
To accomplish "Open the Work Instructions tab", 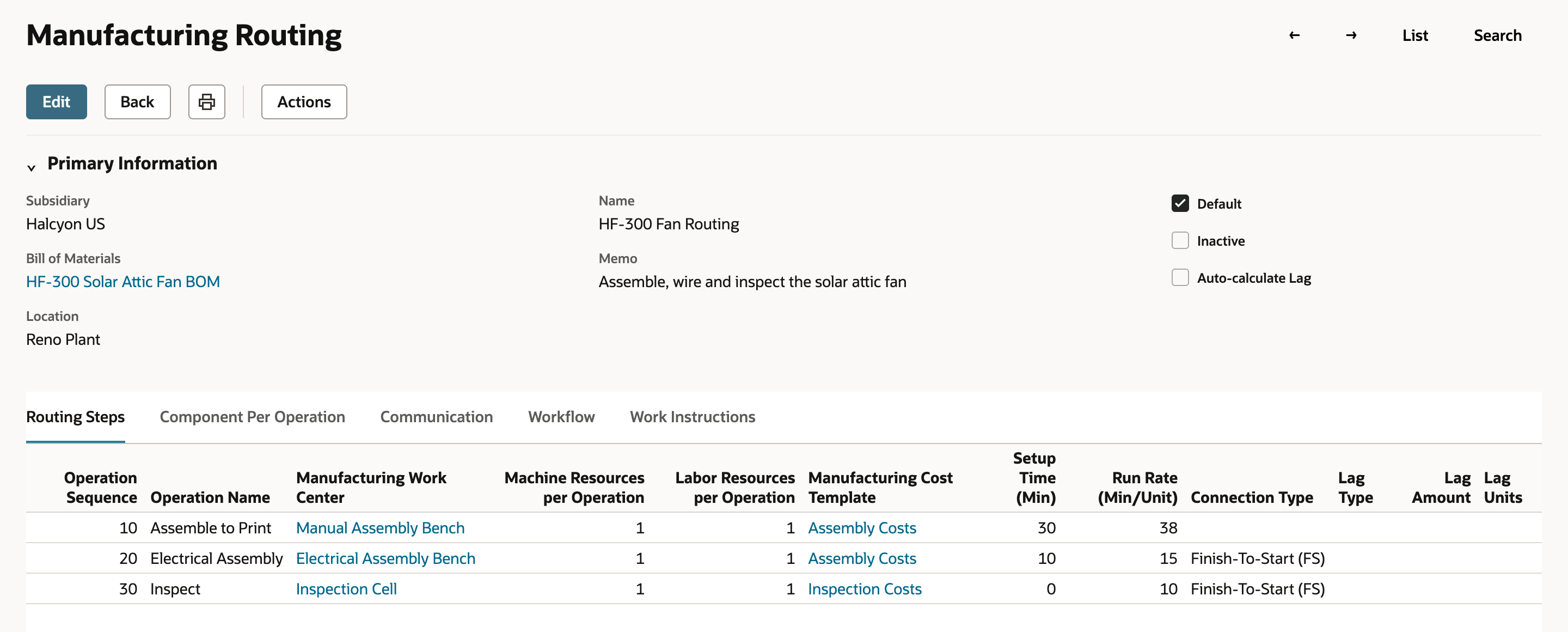I will coord(692,416).
